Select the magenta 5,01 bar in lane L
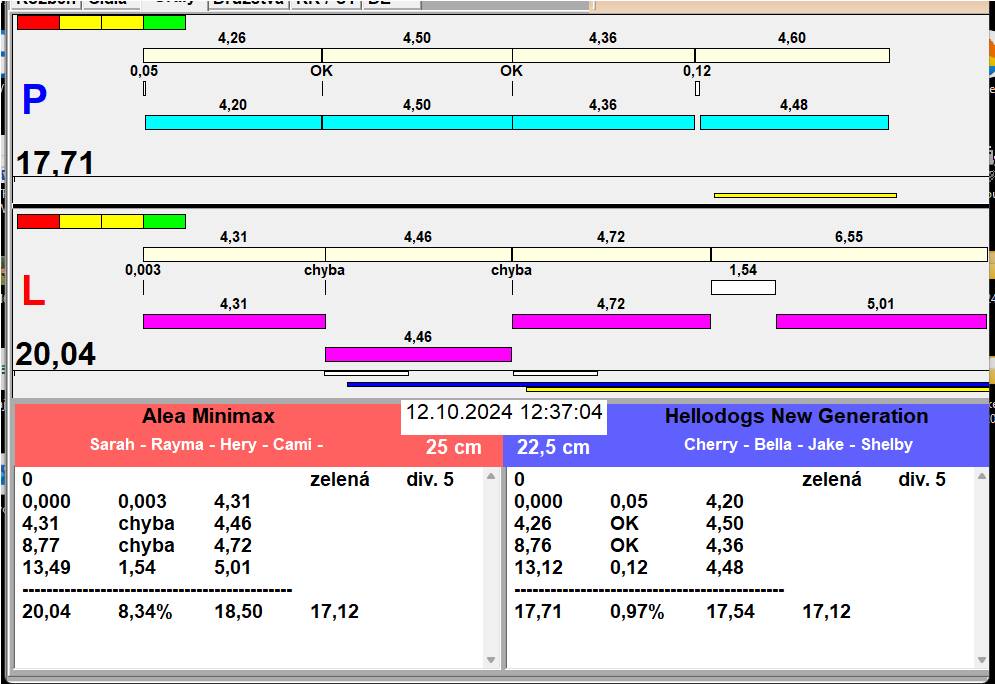Screen dimensions: 995x684 (880, 321)
